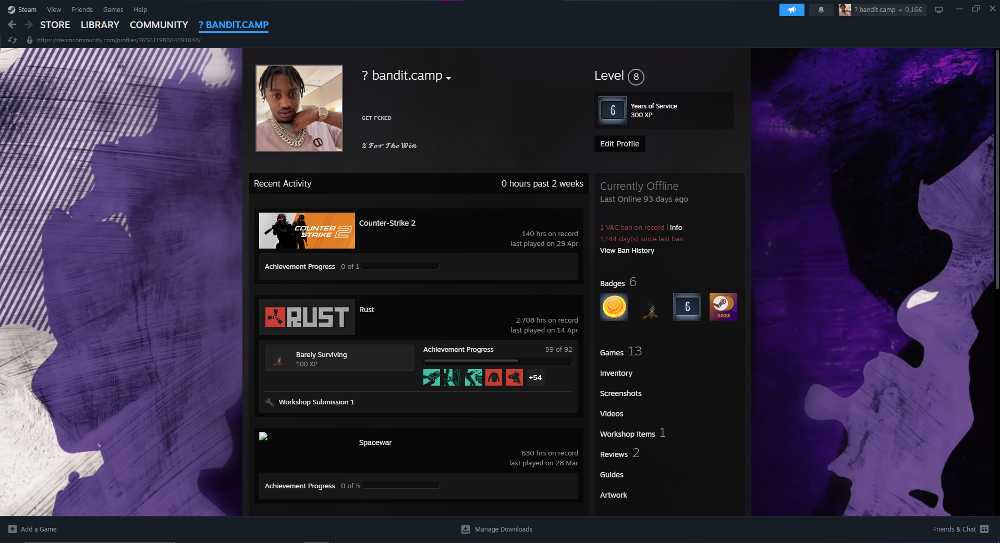Viewport: 1000px width, 543px height.
Task: Open the View menu
Action: point(54,10)
